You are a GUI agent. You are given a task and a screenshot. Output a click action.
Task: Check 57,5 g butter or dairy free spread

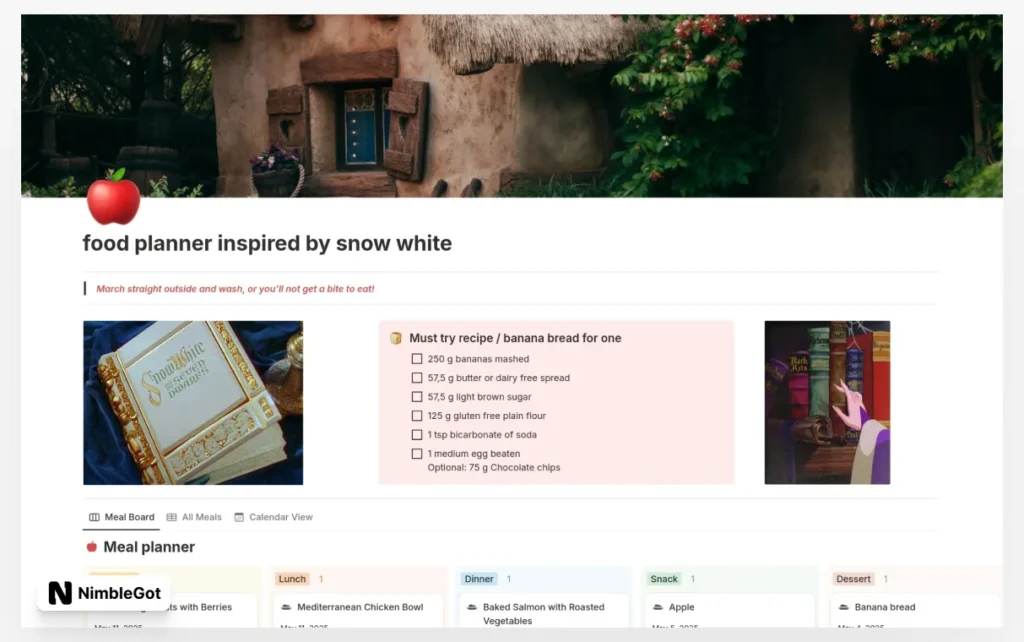click(x=417, y=377)
